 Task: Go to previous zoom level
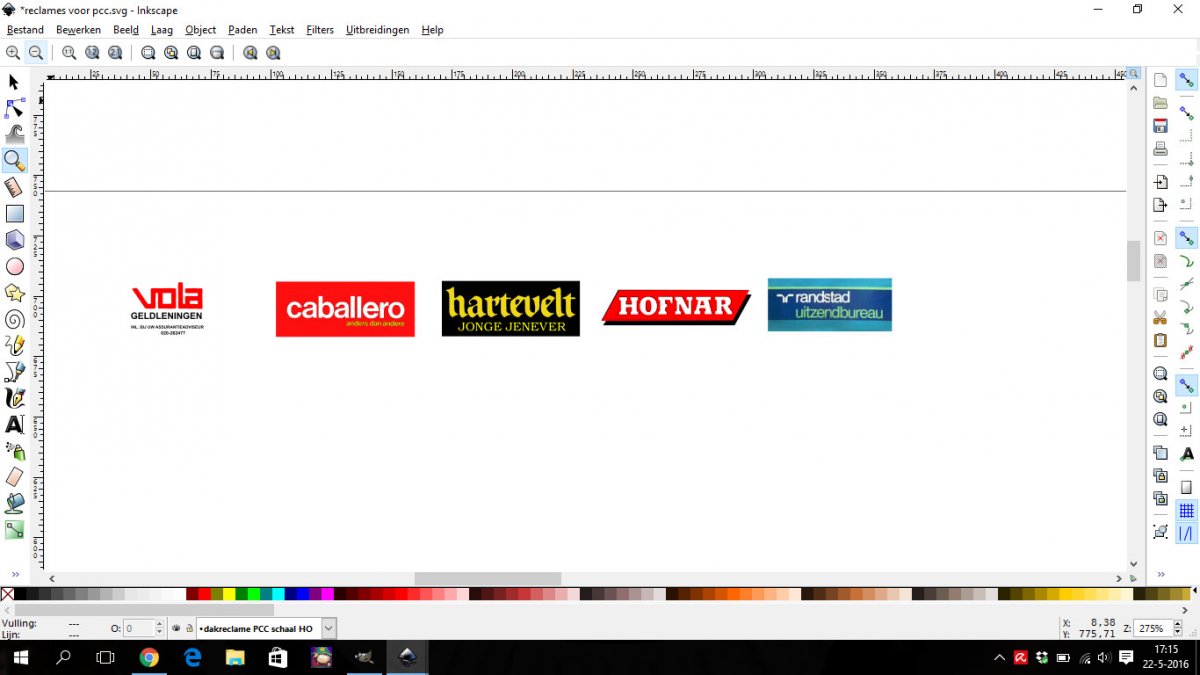(250, 53)
